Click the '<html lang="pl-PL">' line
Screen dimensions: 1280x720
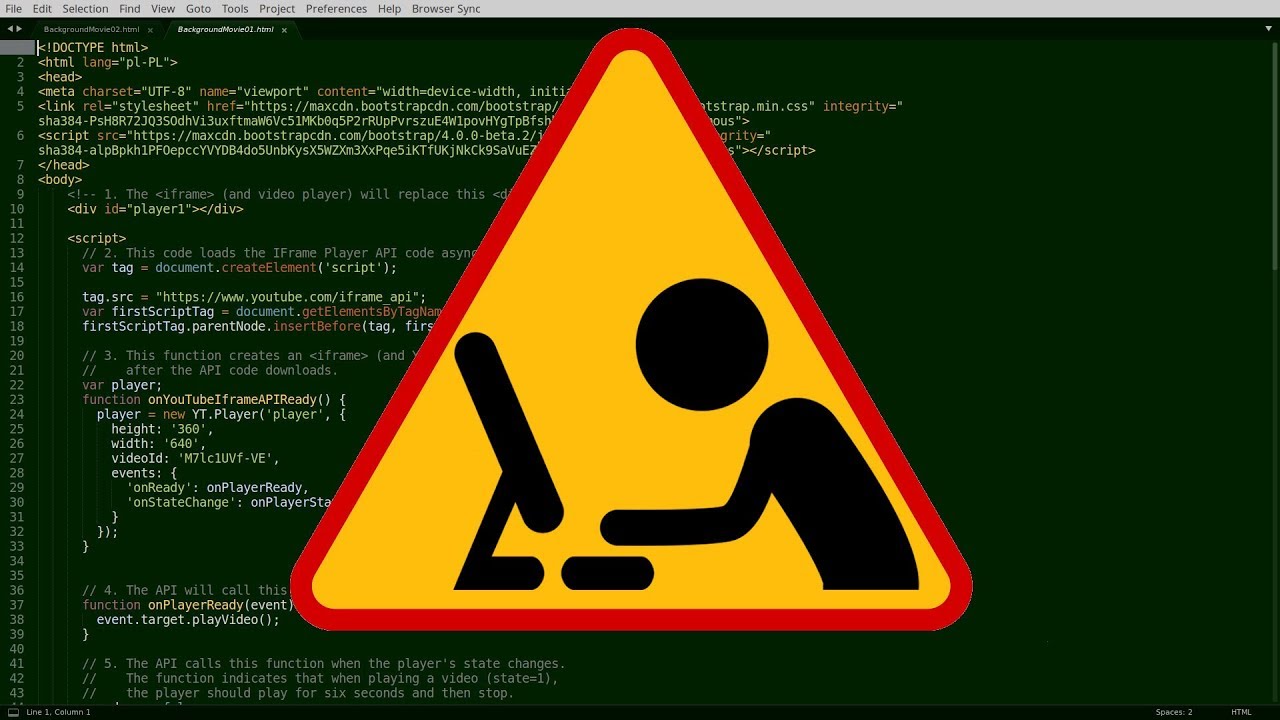[108, 62]
